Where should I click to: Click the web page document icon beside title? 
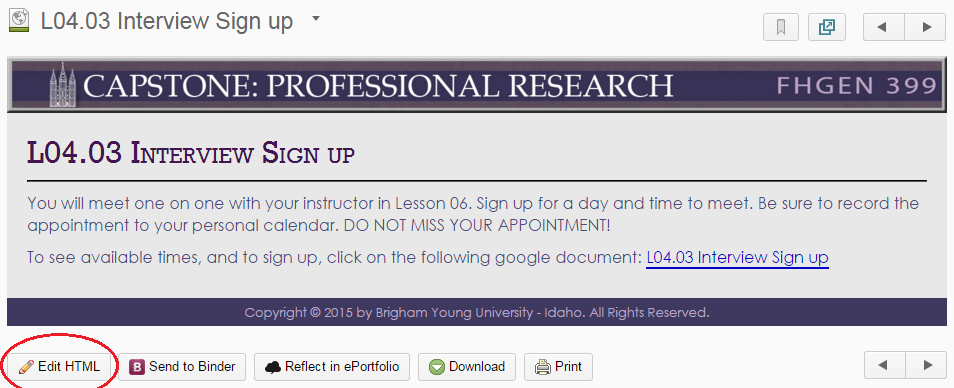point(19,21)
